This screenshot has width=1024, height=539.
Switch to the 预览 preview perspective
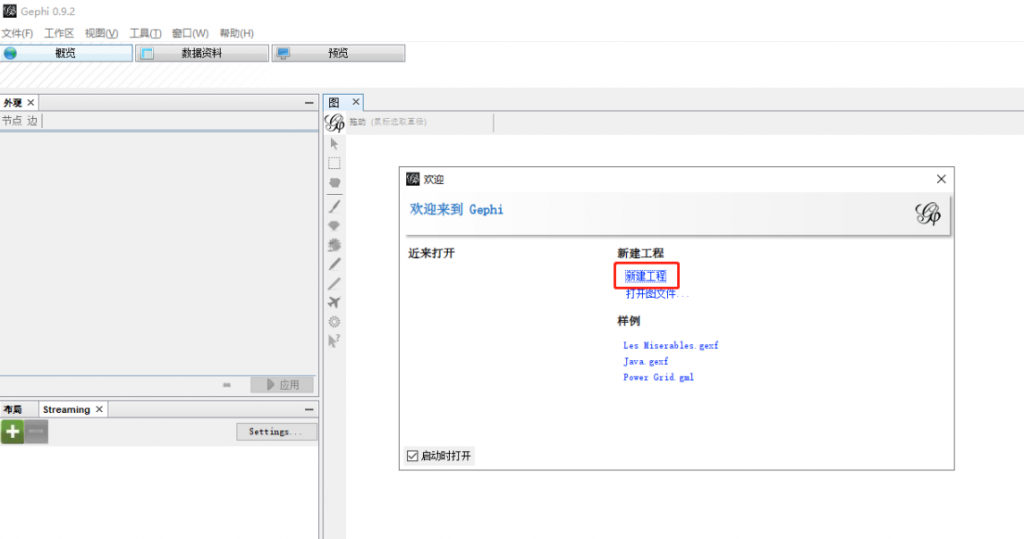click(338, 53)
